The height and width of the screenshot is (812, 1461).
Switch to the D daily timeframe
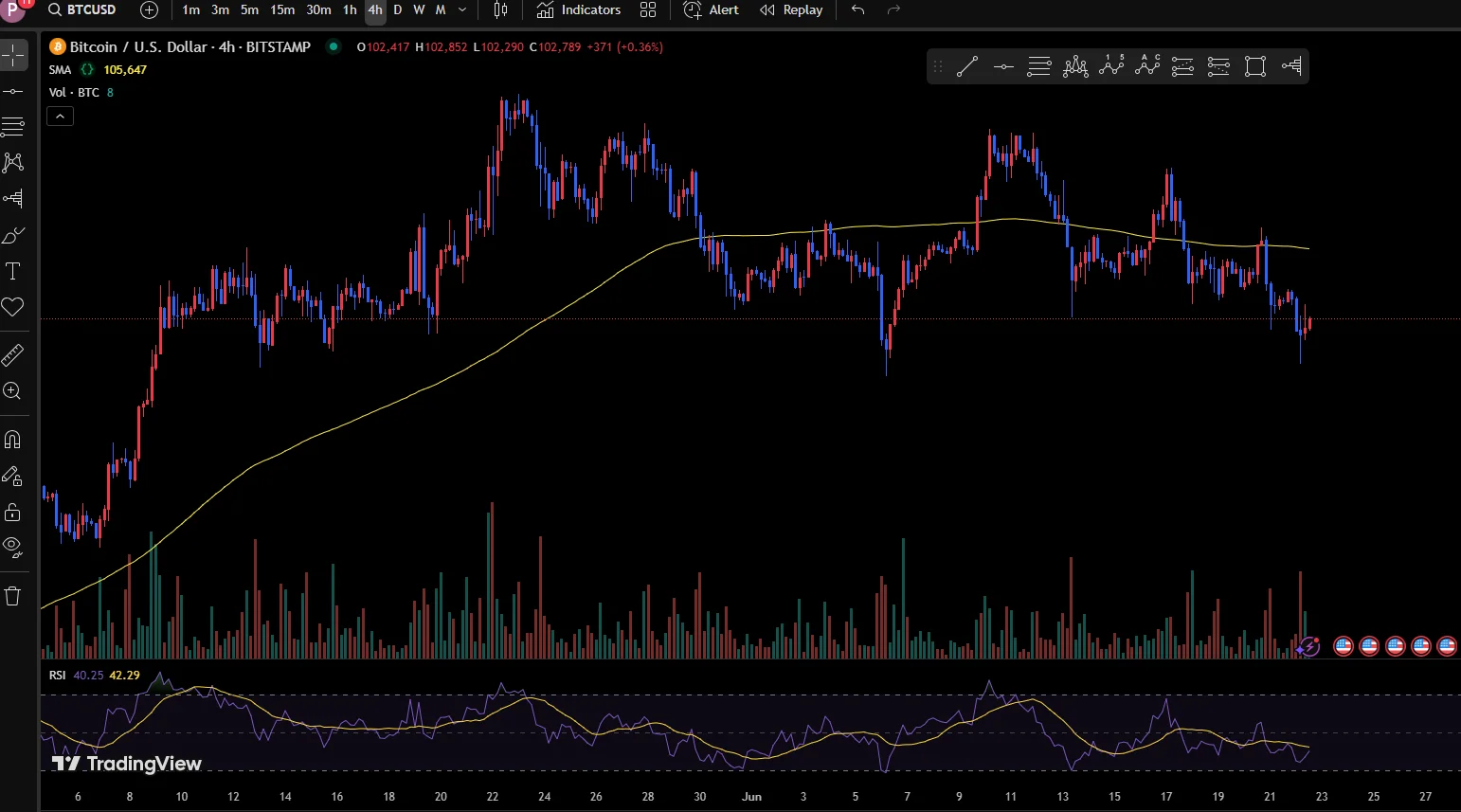click(397, 10)
